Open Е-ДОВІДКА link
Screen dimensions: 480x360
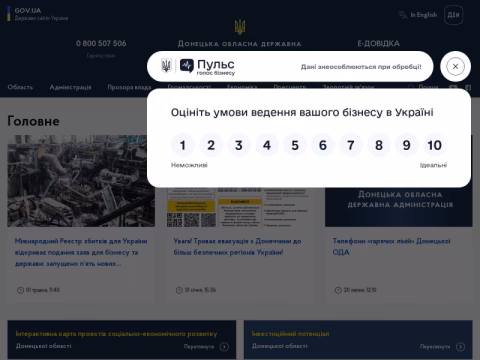point(378,44)
